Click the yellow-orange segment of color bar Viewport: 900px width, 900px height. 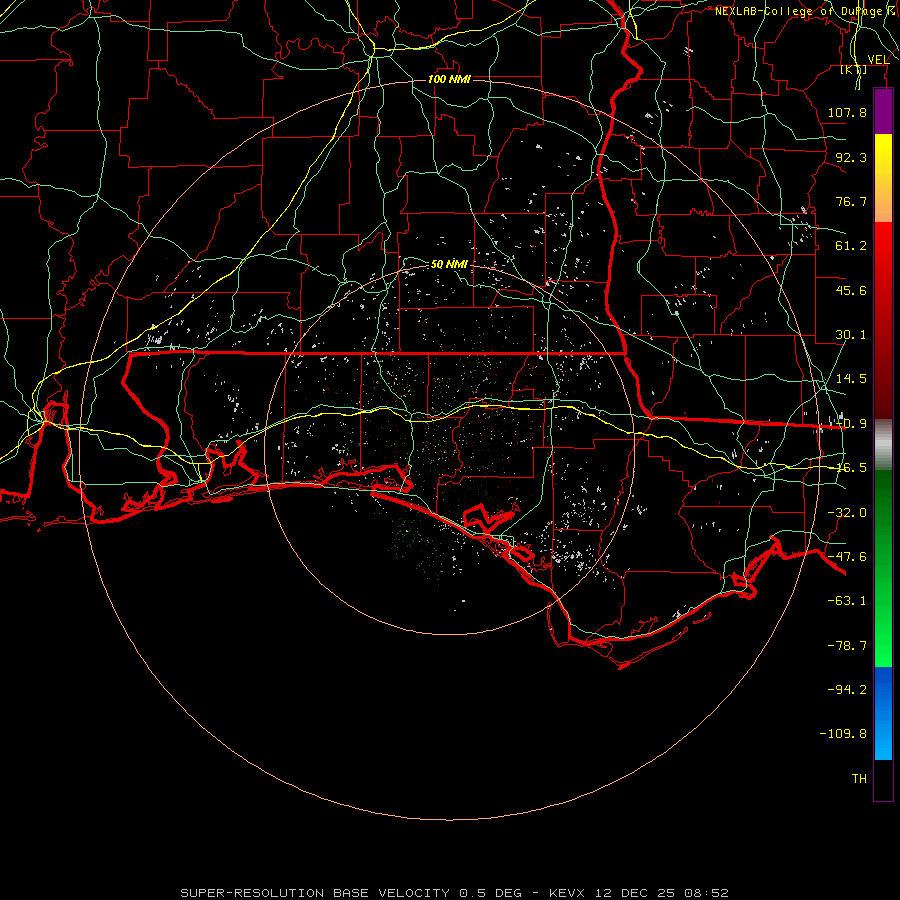883,178
